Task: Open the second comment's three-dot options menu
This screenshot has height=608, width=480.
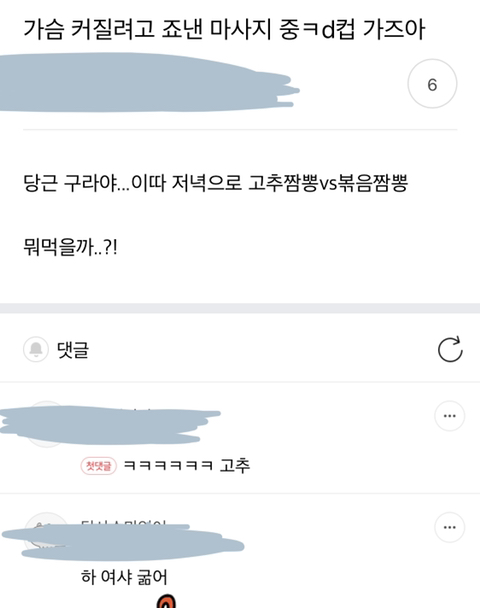Action: pos(449,527)
